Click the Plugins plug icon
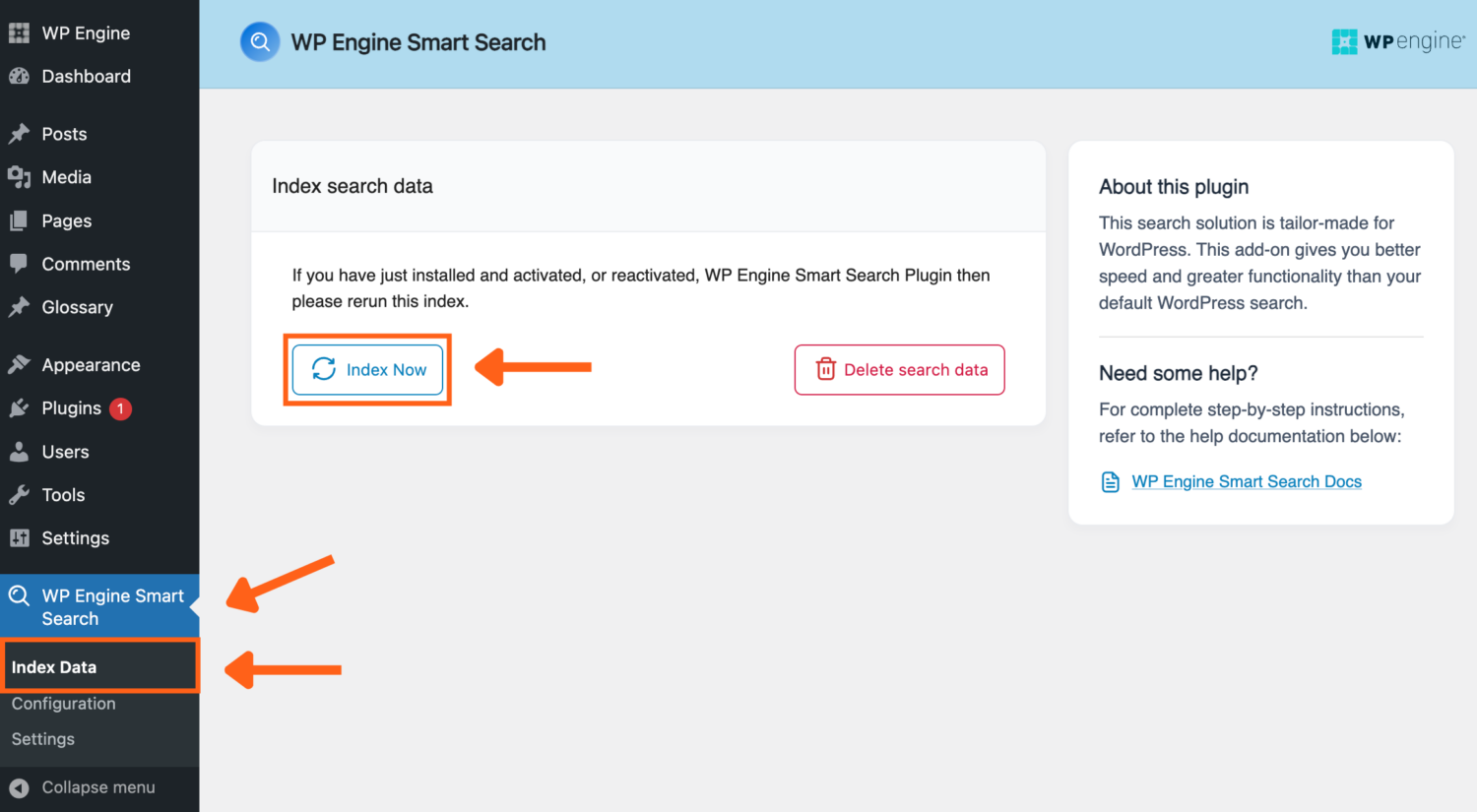Viewport: 1477px width, 812px height. [18, 407]
